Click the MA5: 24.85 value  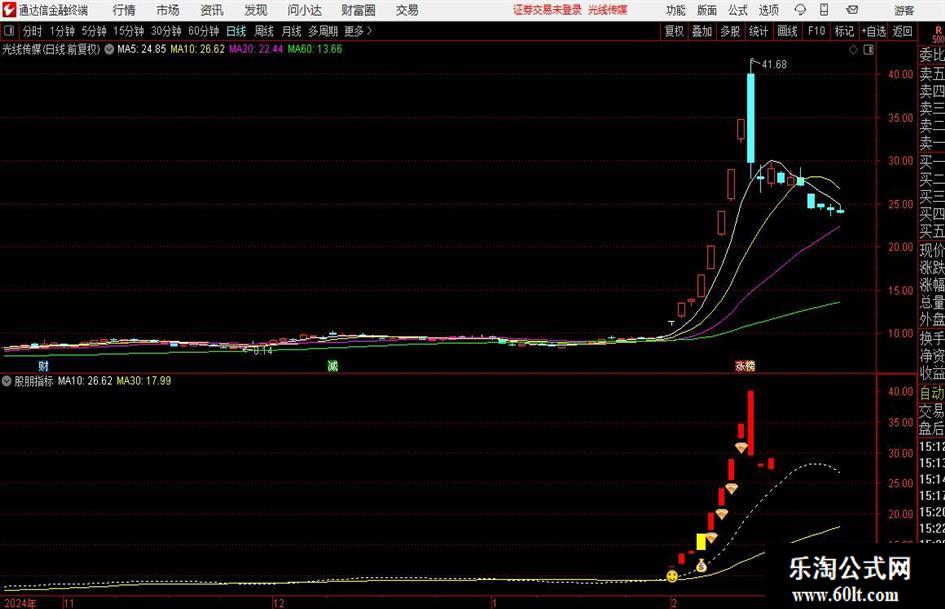142,49
